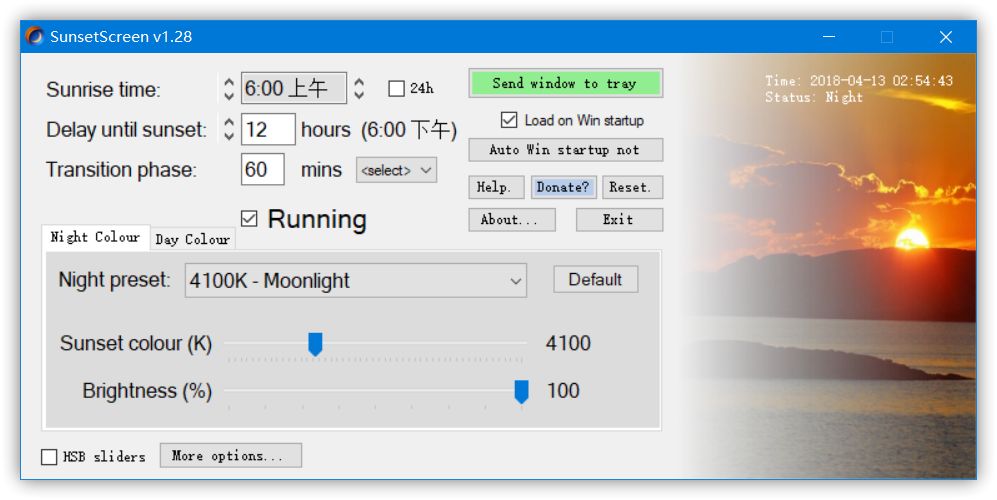Click the Exit button
Viewport: 997px width, 500px height.
click(x=619, y=220)
